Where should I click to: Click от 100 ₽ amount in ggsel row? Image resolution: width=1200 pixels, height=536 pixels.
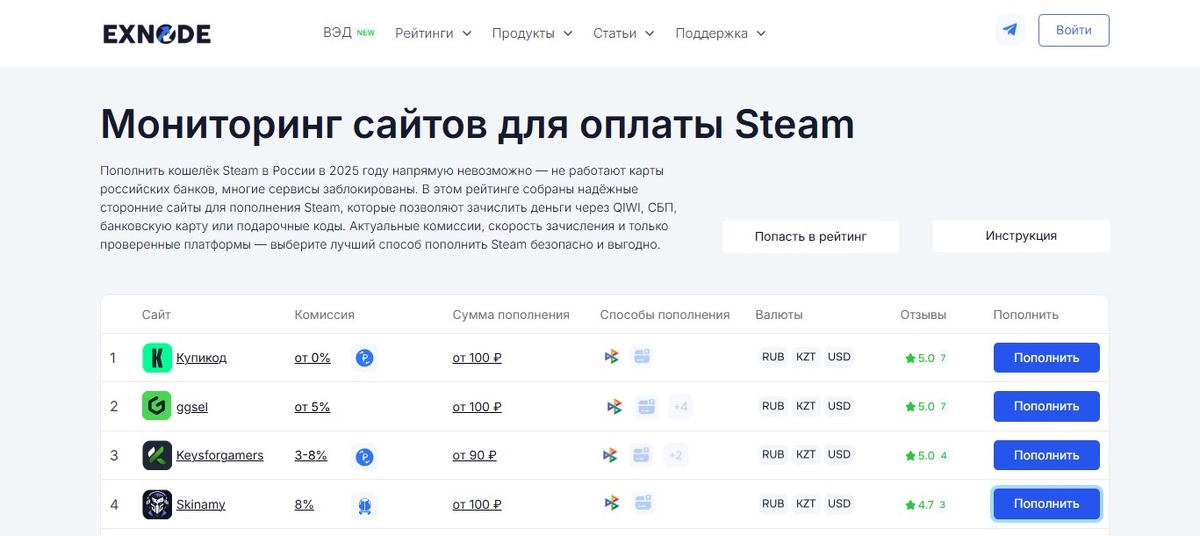[x=477, y=407]
